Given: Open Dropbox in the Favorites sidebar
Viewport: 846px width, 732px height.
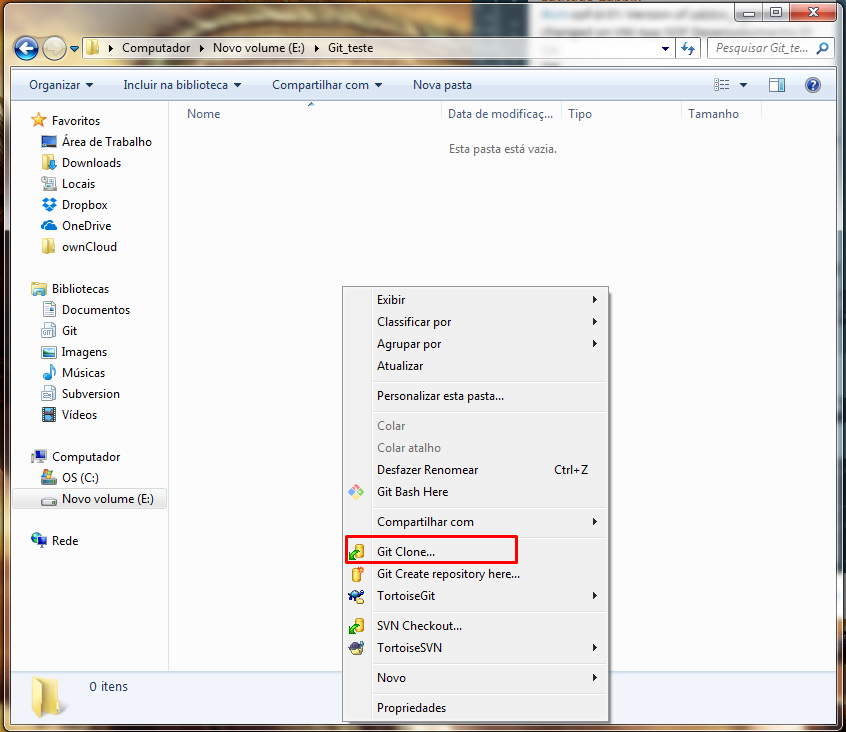Looking at the screenshot, I should point(84,205).
